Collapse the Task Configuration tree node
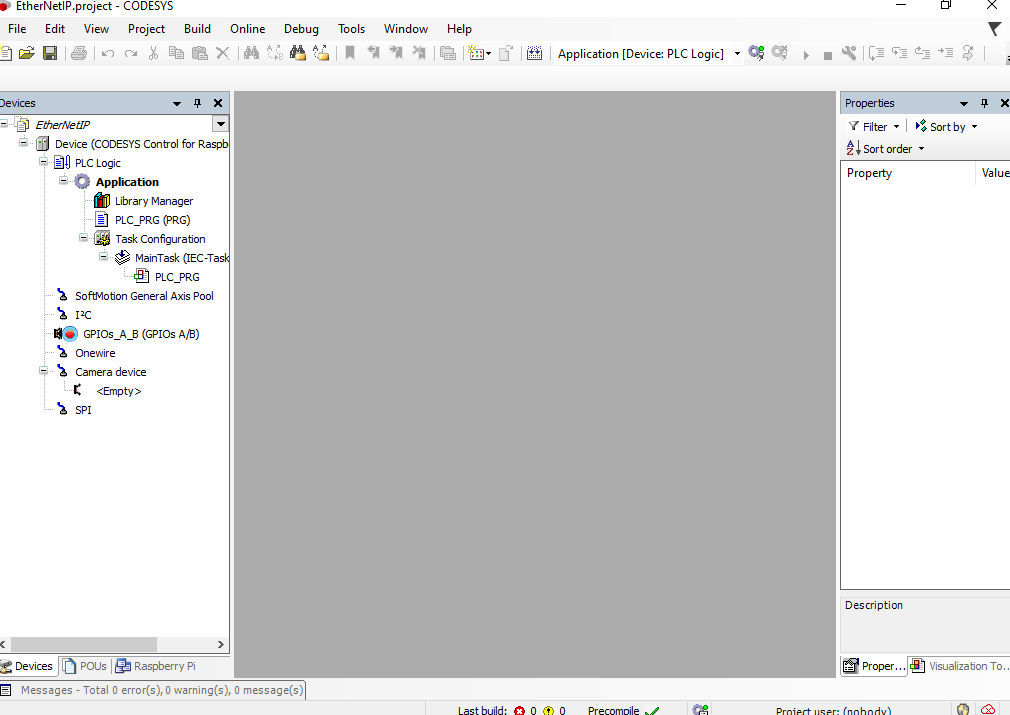Image resolution: width=1010 pixels, height=715 pixels. pos(84,239)
